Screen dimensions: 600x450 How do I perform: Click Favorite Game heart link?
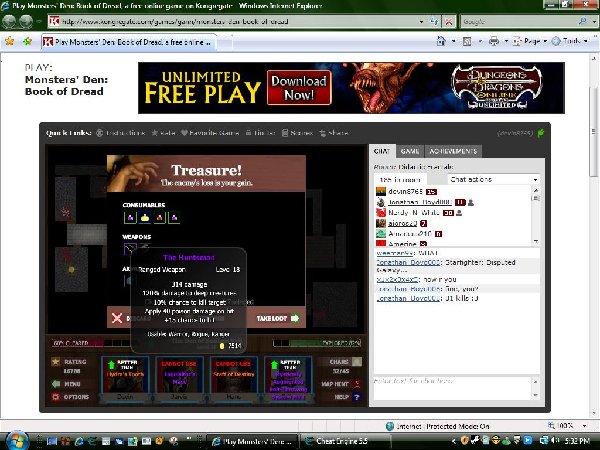click(x=210, y=133)
